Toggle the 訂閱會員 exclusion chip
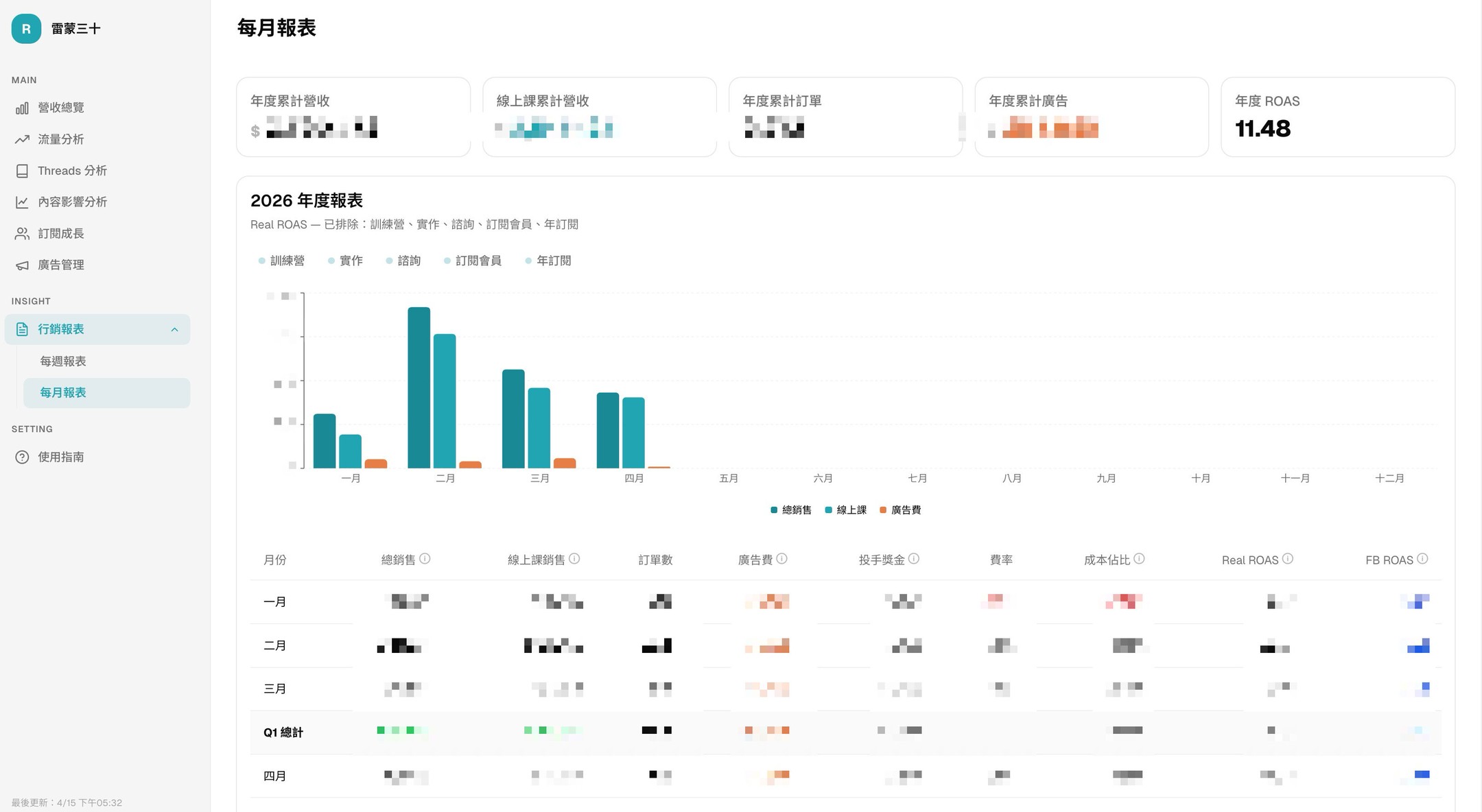 point(473,261)
